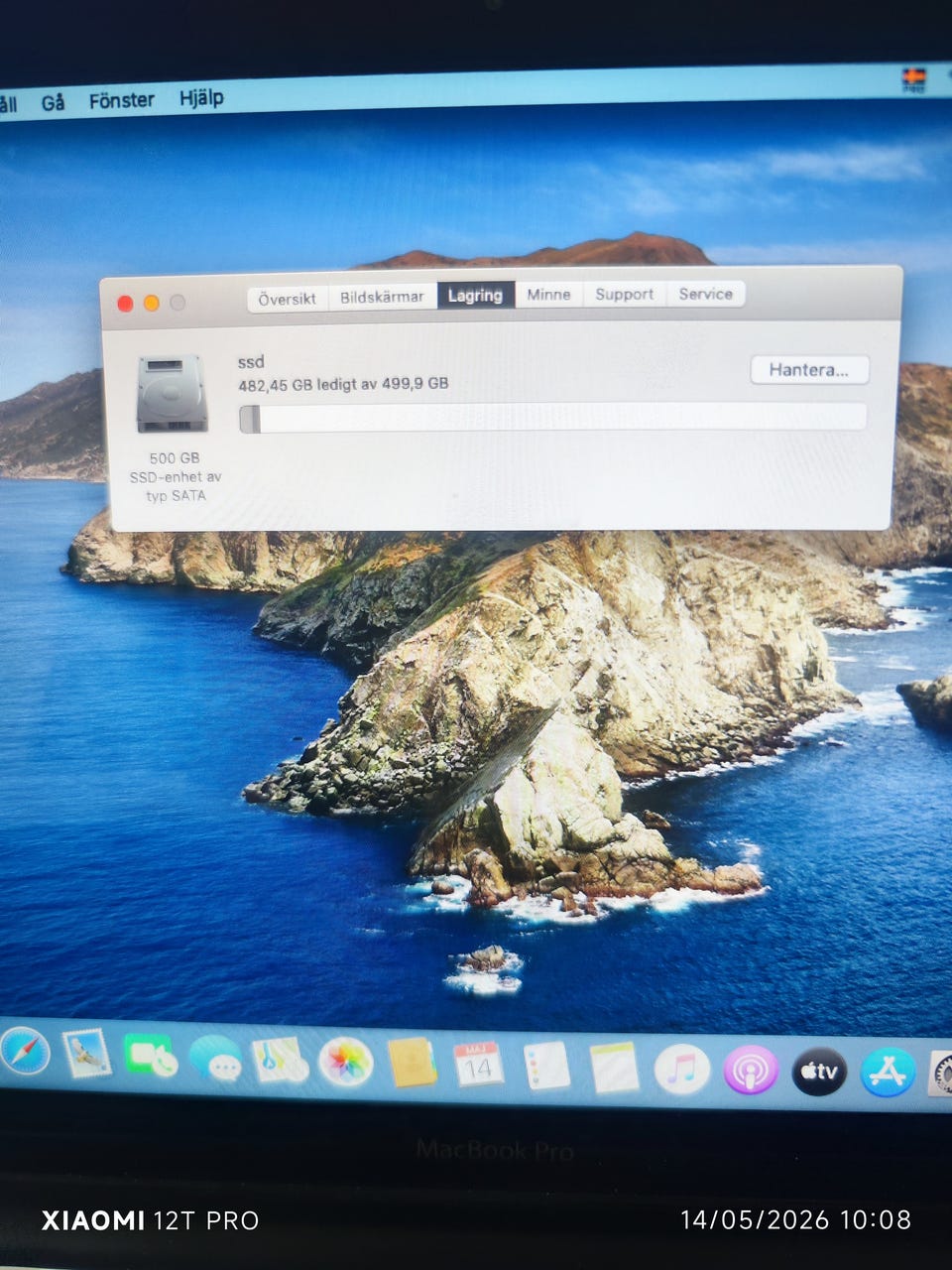Screen dimensions: 952x1270
Task: Click the 'SSD-enhet av typ SATA' label
Action: point(176,486)
